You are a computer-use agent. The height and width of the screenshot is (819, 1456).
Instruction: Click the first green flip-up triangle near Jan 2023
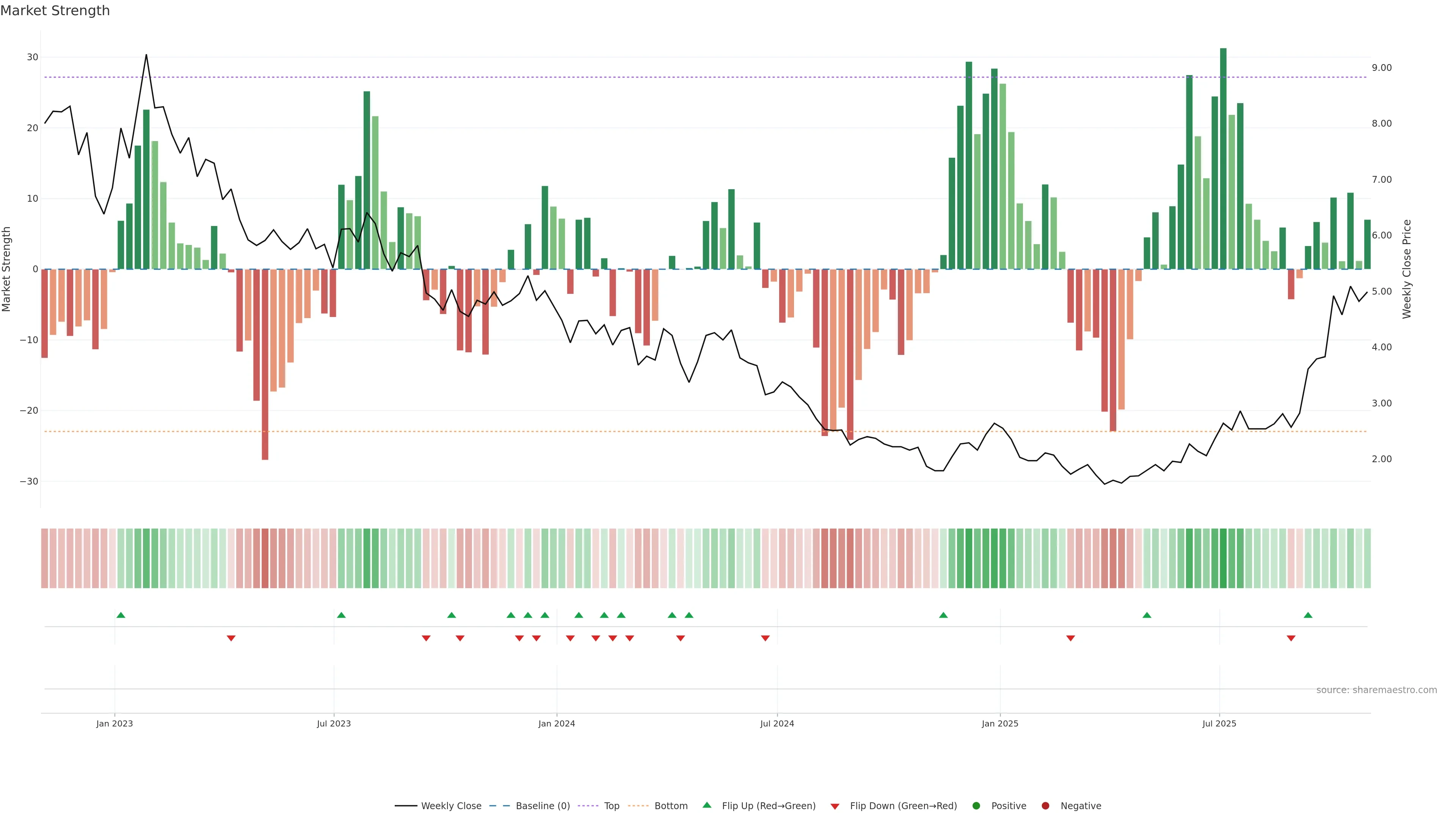click(121, 615)
